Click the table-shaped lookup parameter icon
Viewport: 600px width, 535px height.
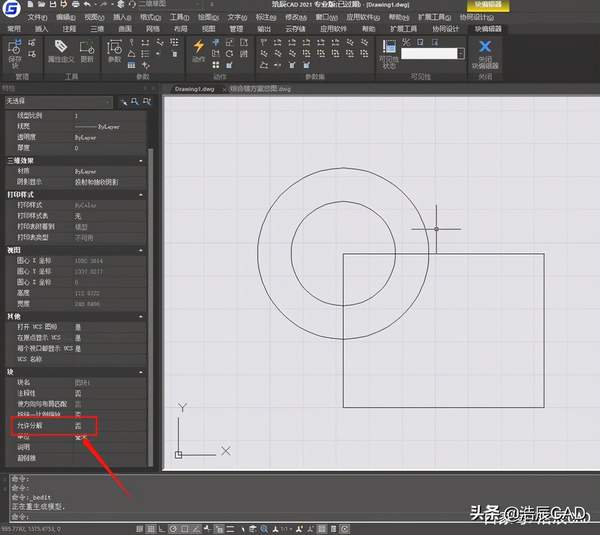coord(131,65)
